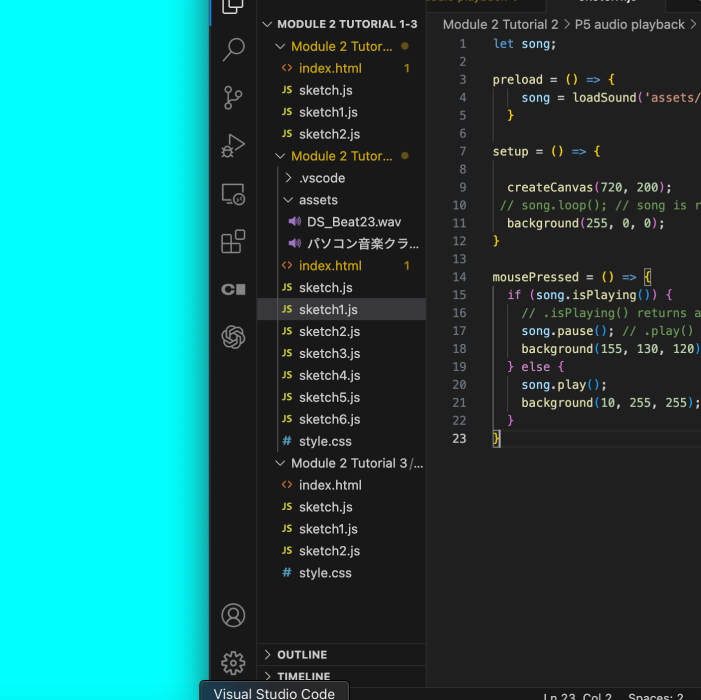Image resolution: width=701 pixels, height=700 pixels.
Task: Open index.html in the first tutorial folder
Action: pos(341,68)
